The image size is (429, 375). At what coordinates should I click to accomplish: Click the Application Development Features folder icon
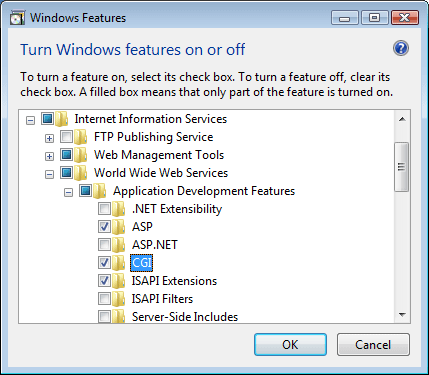coord(100,191)
